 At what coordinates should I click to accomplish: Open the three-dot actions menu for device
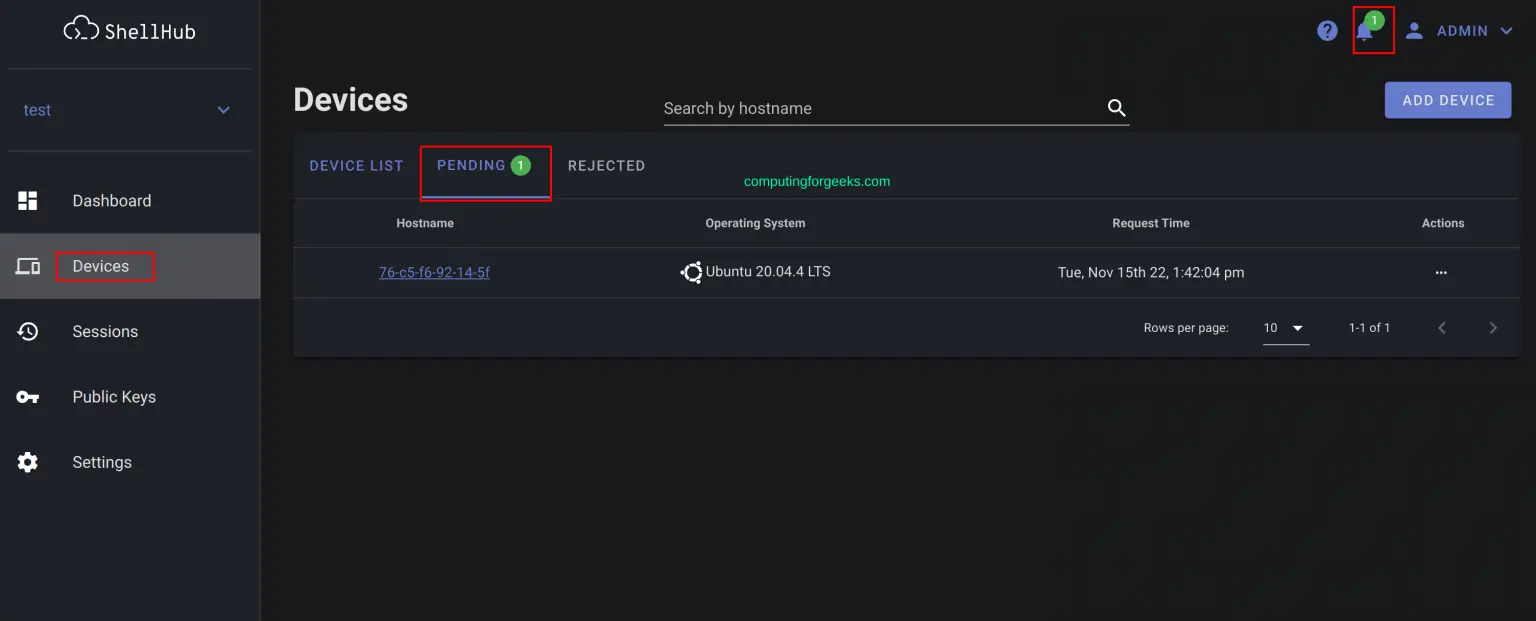(1441, 272)
